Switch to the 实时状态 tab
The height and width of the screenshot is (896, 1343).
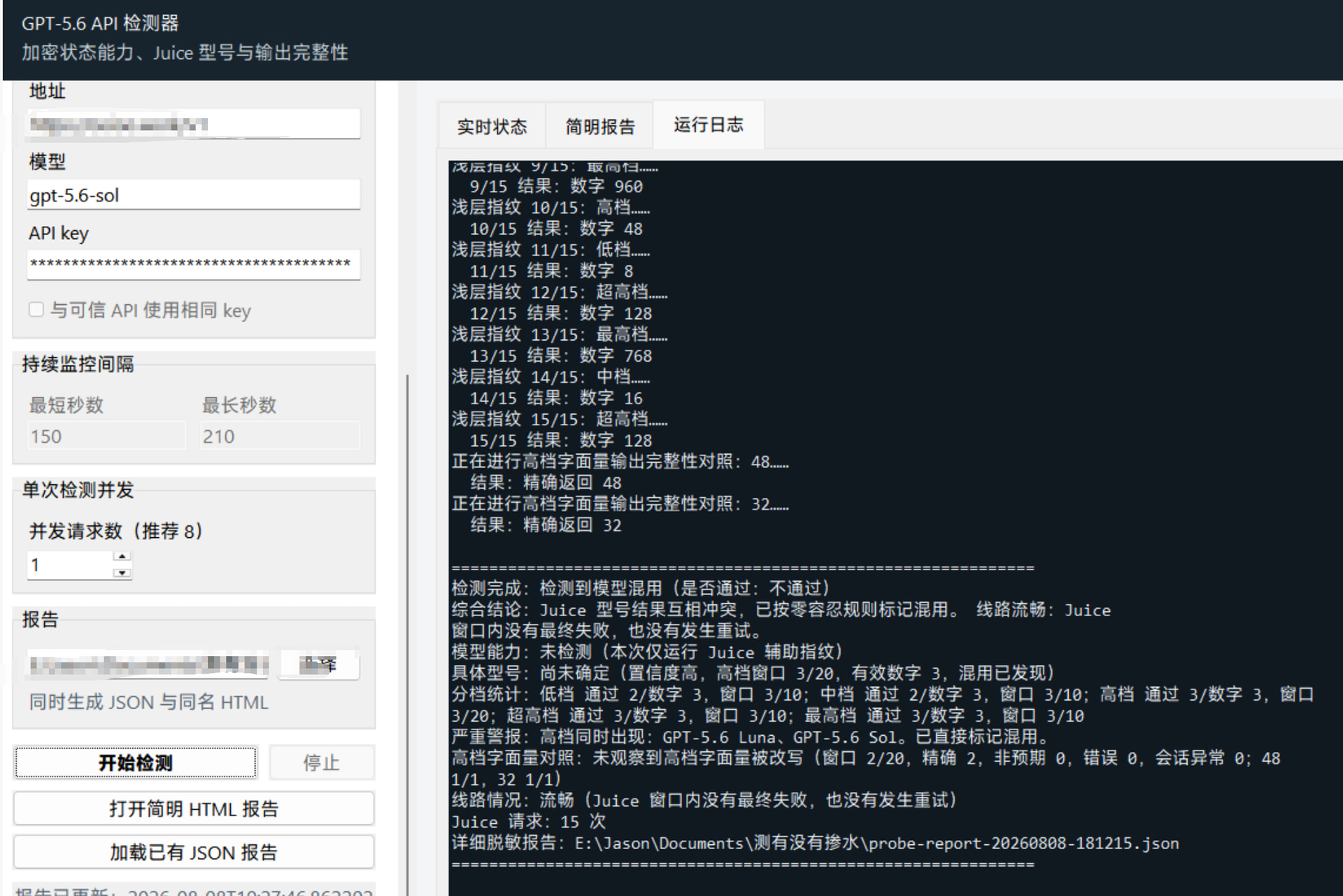point(492,127)
